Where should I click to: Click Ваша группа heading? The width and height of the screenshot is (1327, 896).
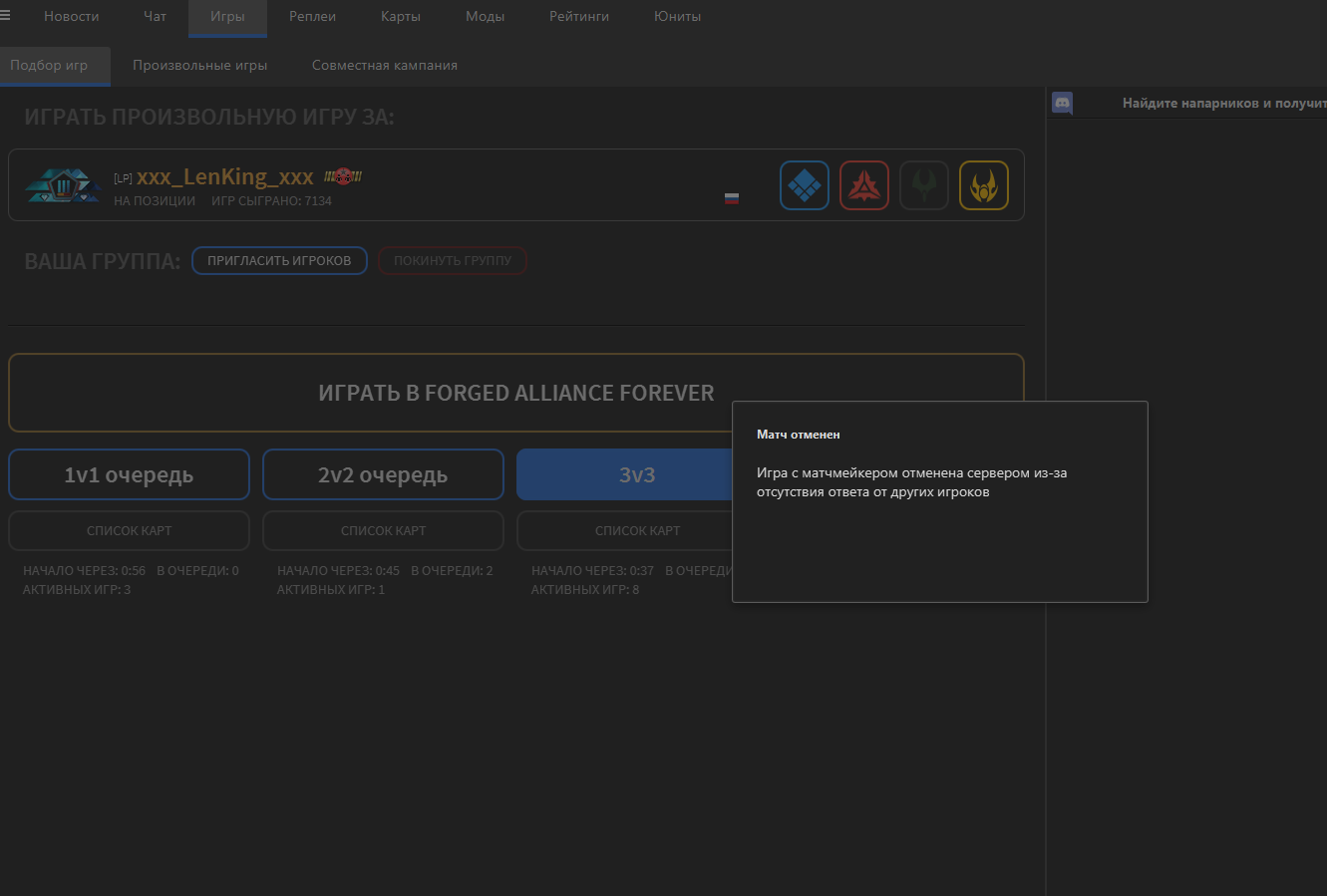pyautogui.click(x=103, y=261)
